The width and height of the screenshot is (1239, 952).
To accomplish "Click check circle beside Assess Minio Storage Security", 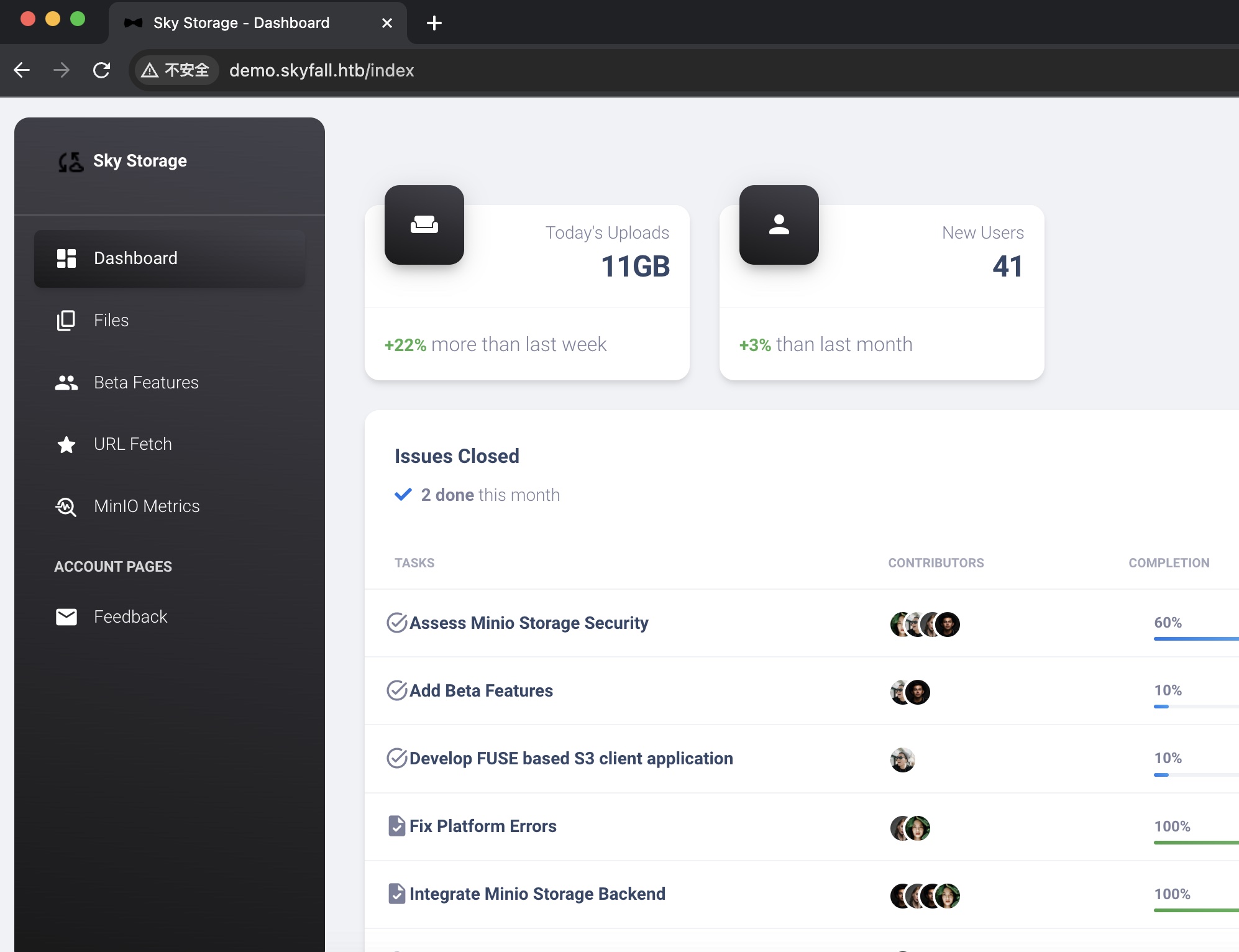I will (x=396, y=623).
